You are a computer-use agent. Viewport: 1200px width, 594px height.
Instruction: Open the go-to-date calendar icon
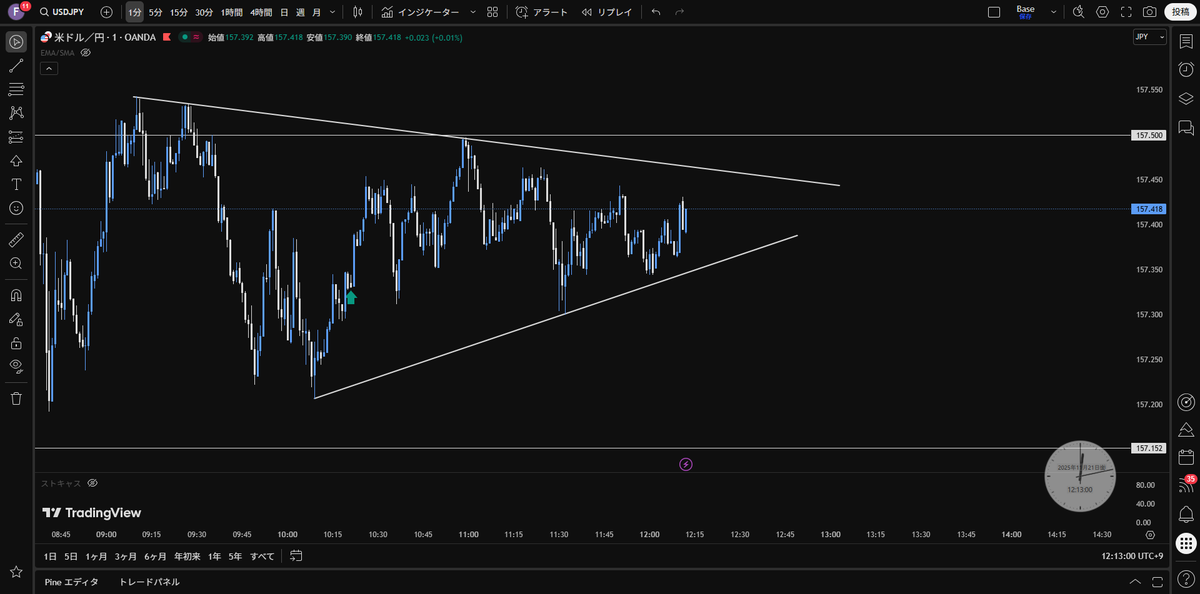(x=296, y=556)
